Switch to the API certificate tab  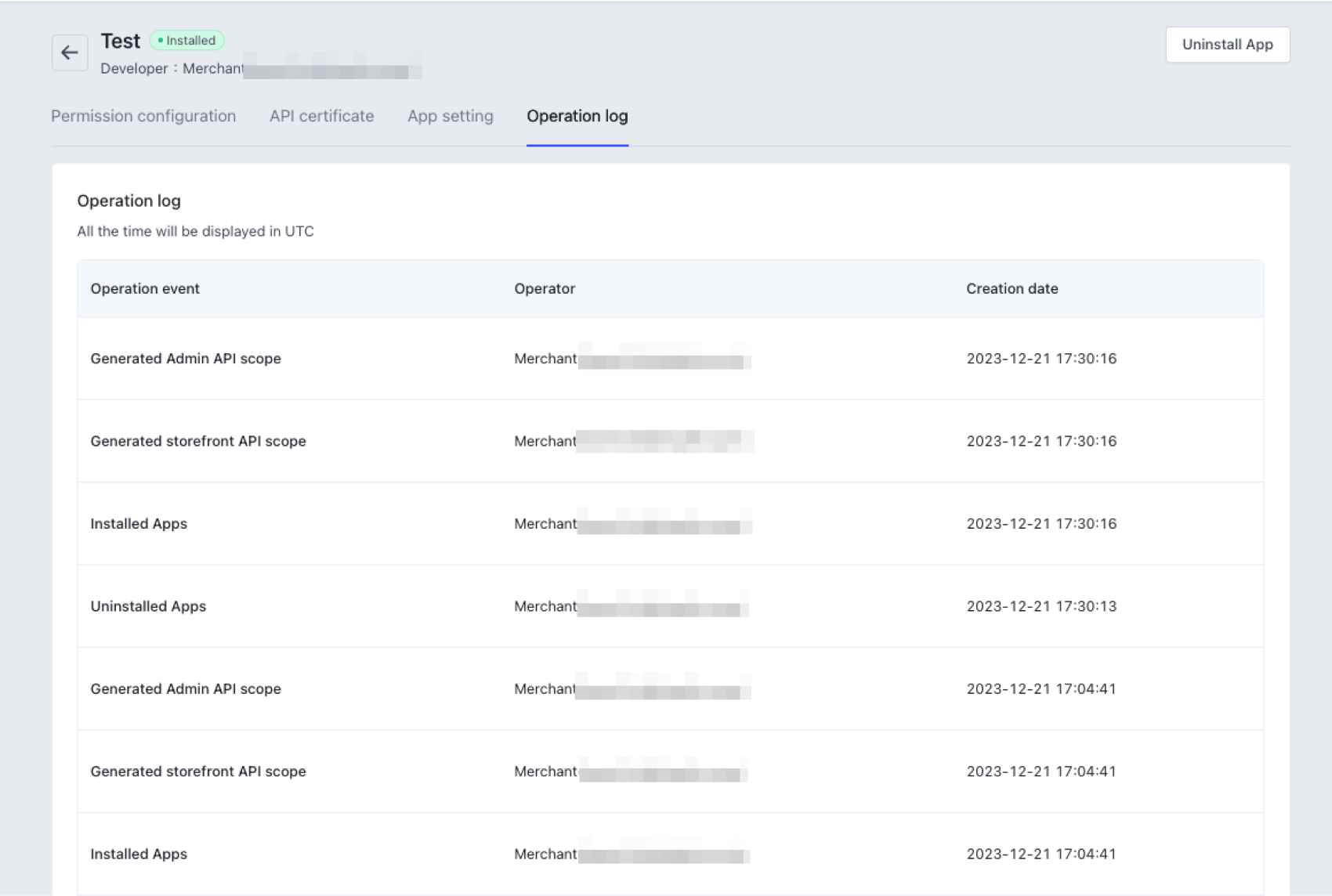[x=321, y=116]
